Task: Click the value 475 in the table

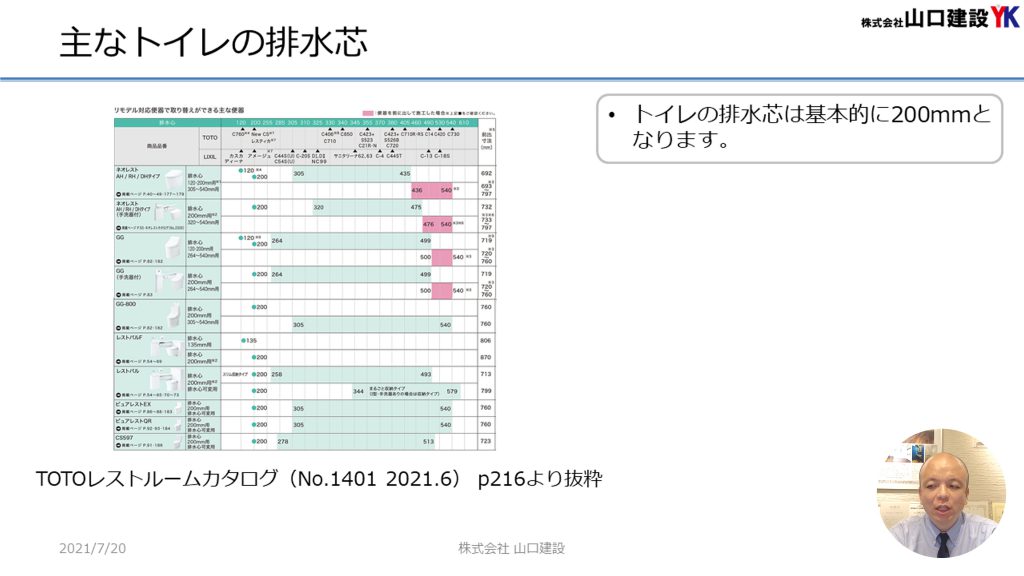Action: coord(416,207)
